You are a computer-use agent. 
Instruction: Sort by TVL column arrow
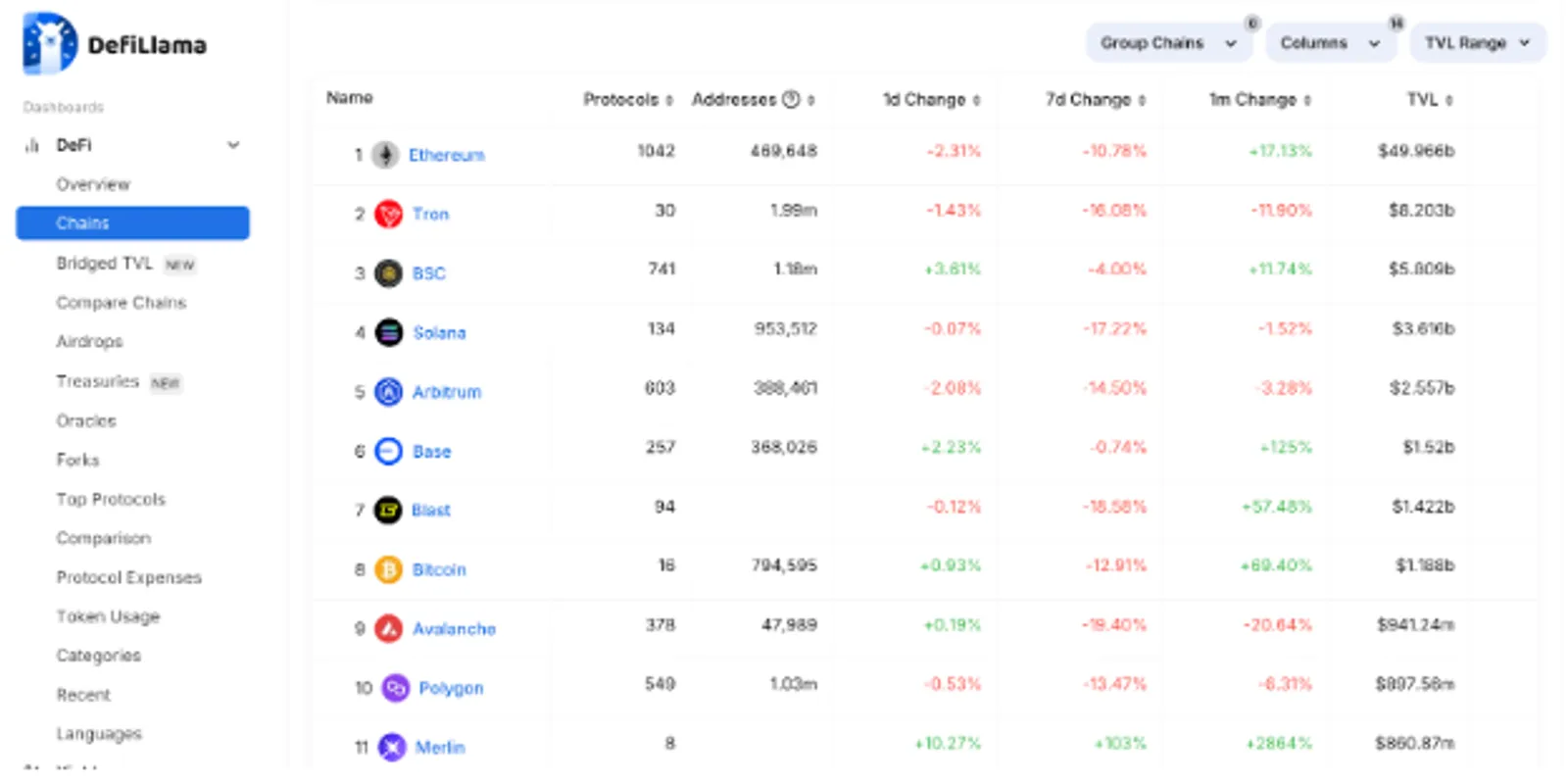pos(1449,100)
